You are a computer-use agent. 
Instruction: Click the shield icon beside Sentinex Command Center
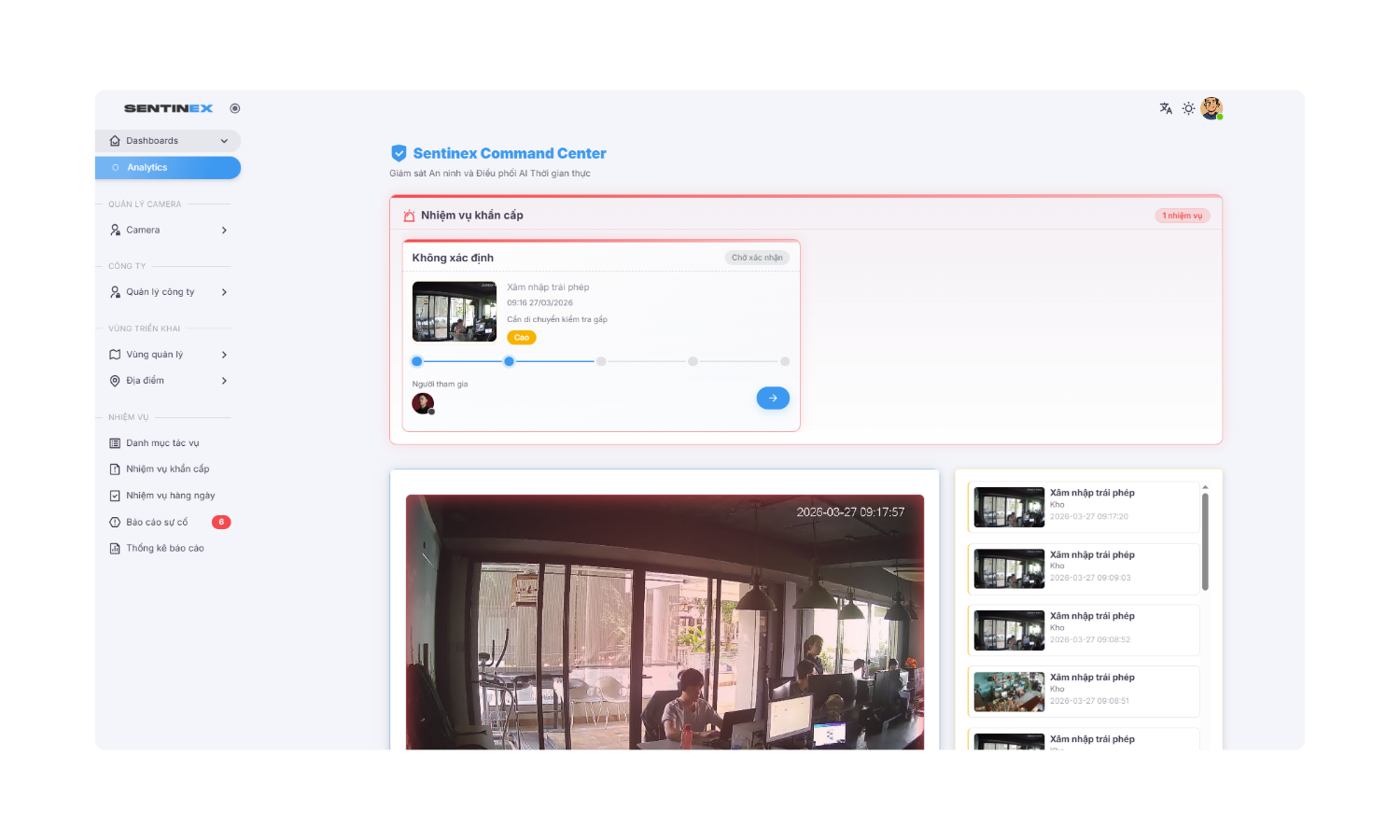pyautogui.click(x=399, y=153)
